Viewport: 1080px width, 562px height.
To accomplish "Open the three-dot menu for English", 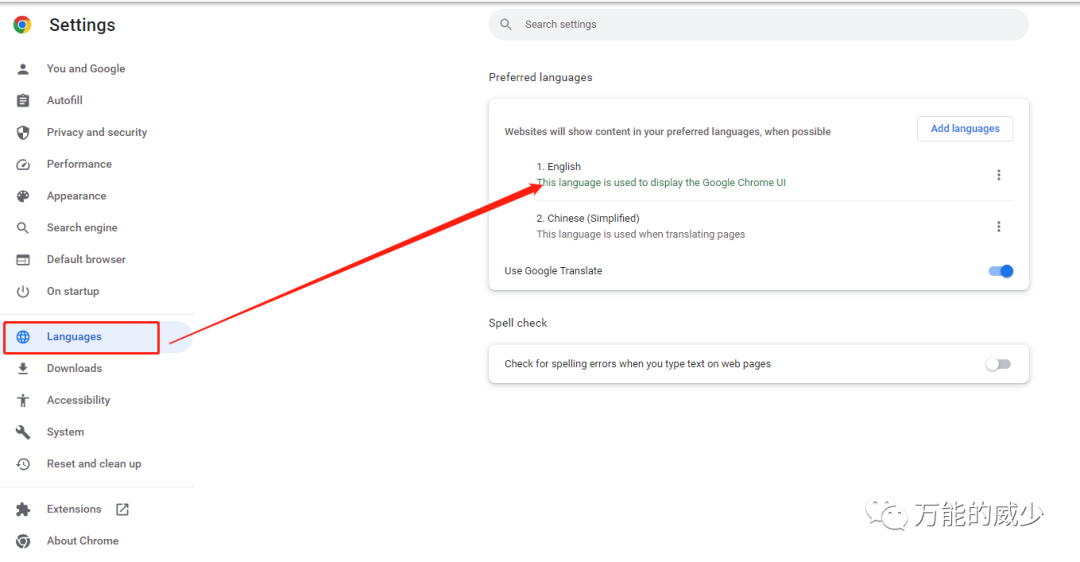I will [x=999, y=175].
